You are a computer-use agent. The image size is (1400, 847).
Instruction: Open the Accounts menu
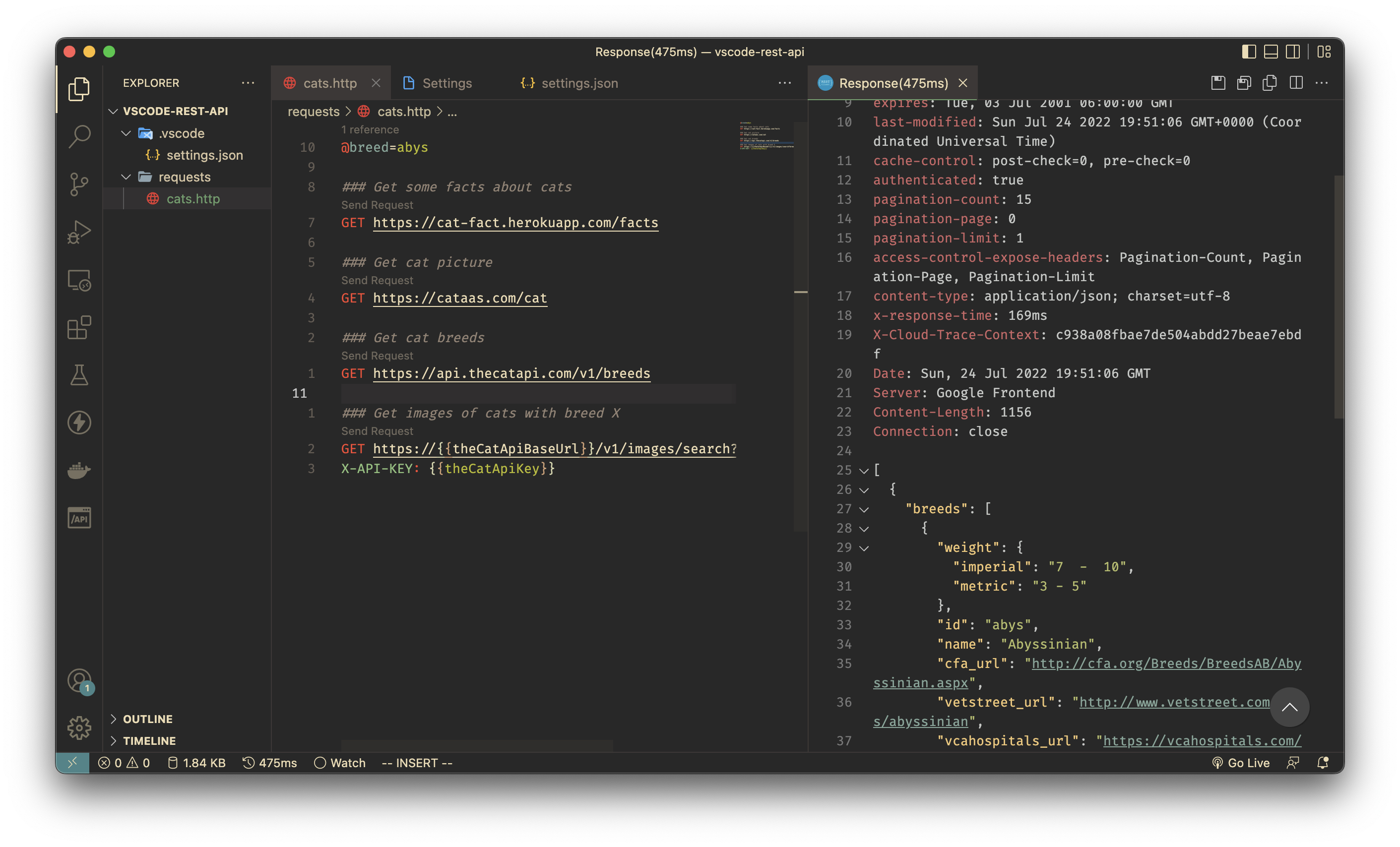coord(79,680)
